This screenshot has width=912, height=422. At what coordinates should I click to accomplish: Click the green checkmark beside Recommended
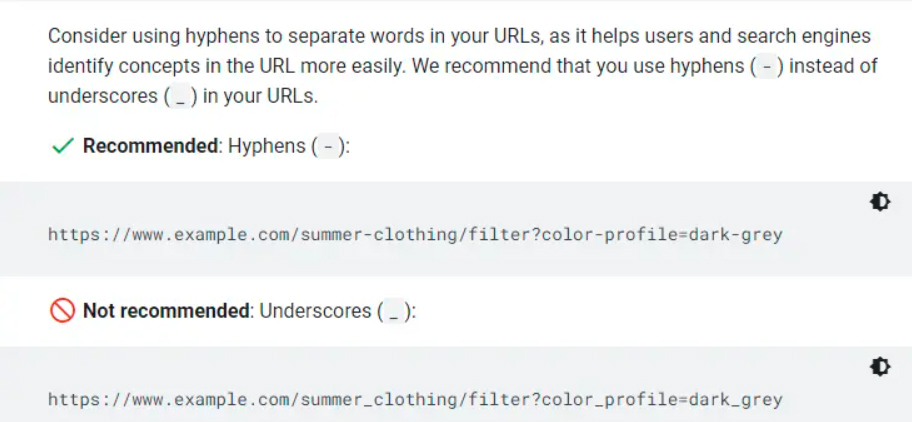coord(62,146)
